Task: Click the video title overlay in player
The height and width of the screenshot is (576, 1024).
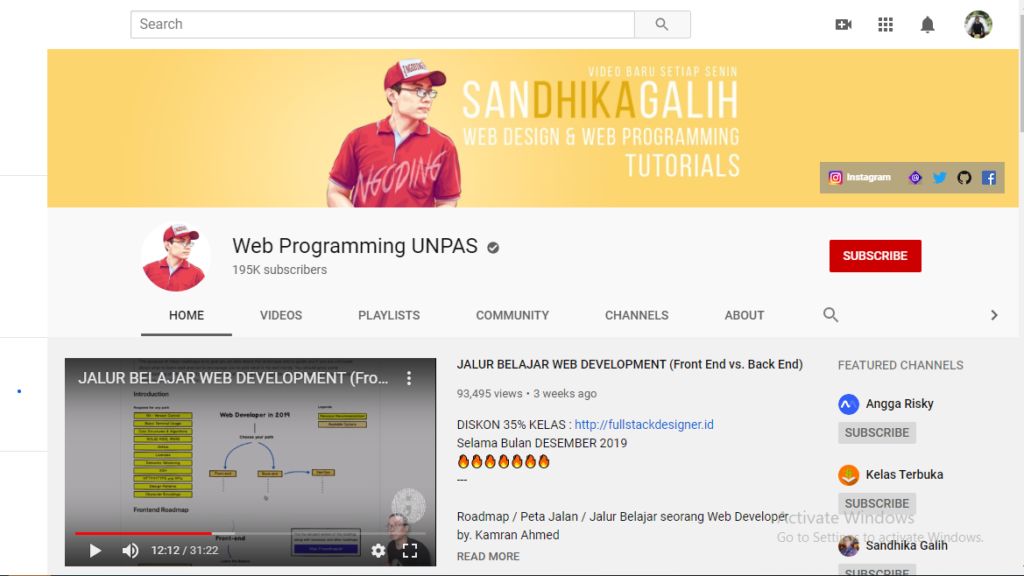Action: click(233, 378)
